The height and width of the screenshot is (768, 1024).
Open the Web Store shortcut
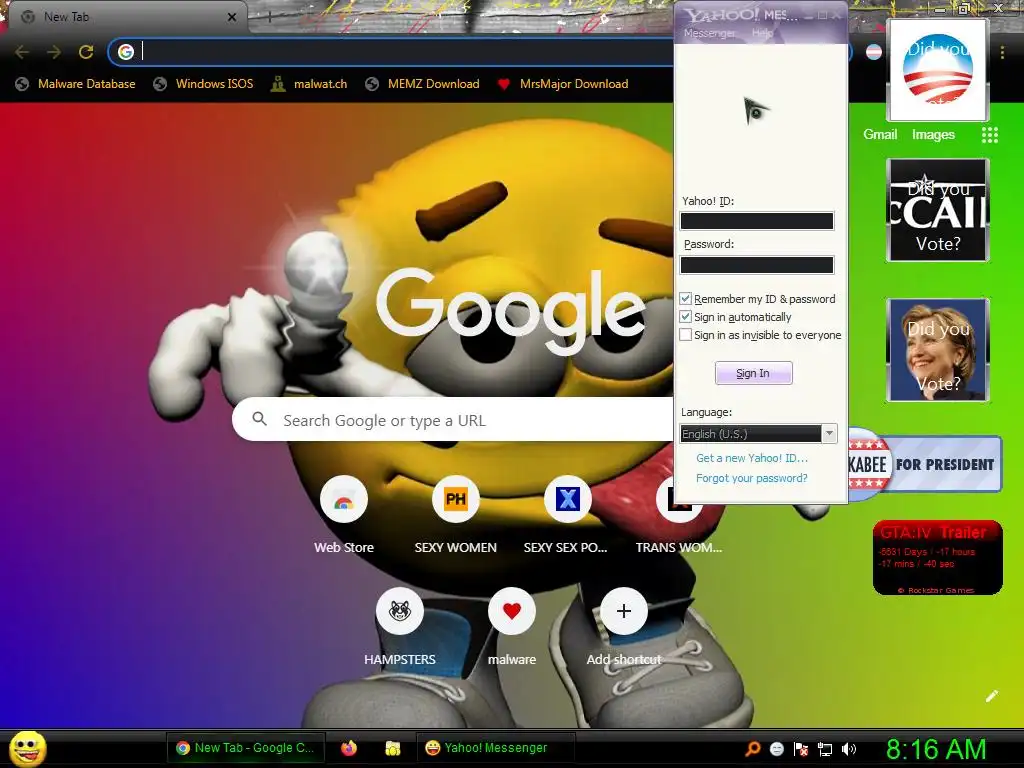coord(344,500)
